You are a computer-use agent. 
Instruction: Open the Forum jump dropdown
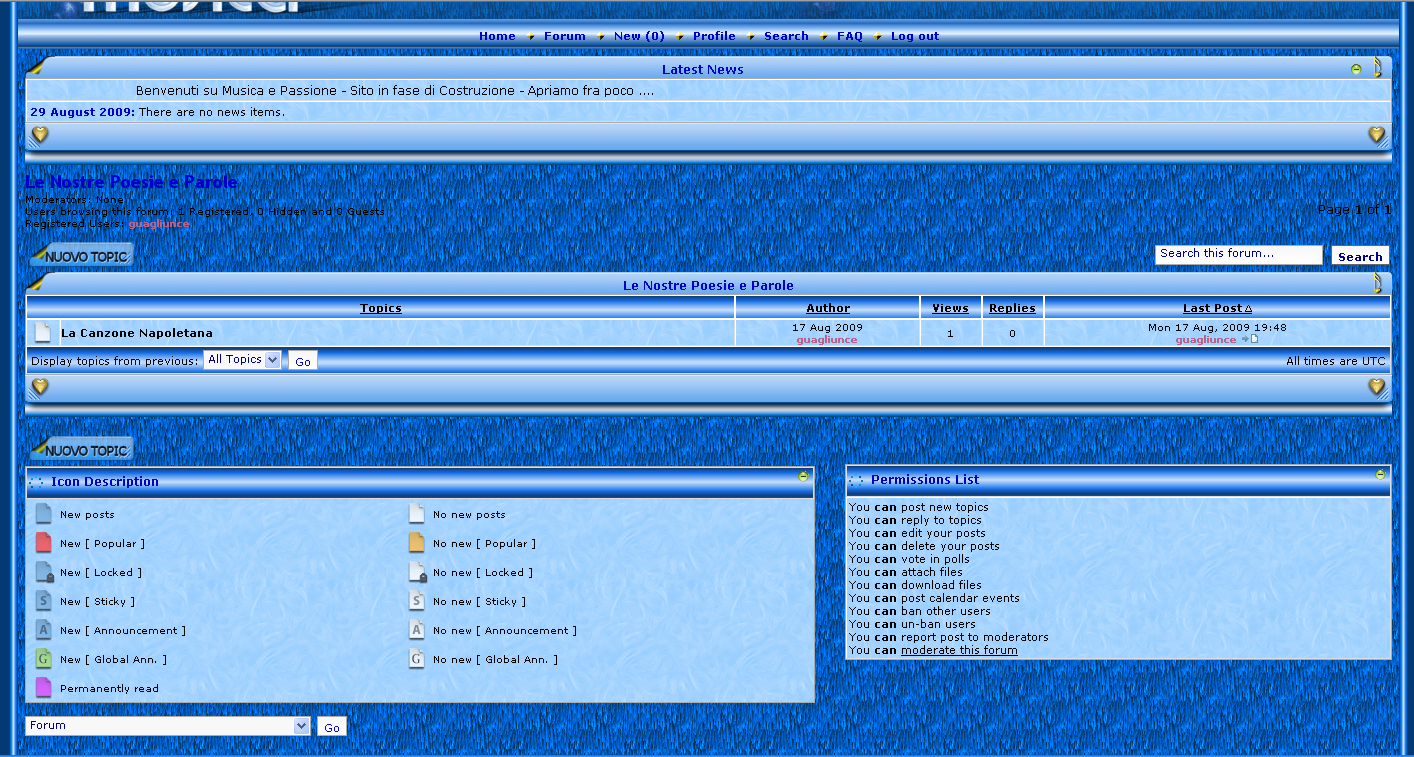pyautogui.click(x=168, y=726)
